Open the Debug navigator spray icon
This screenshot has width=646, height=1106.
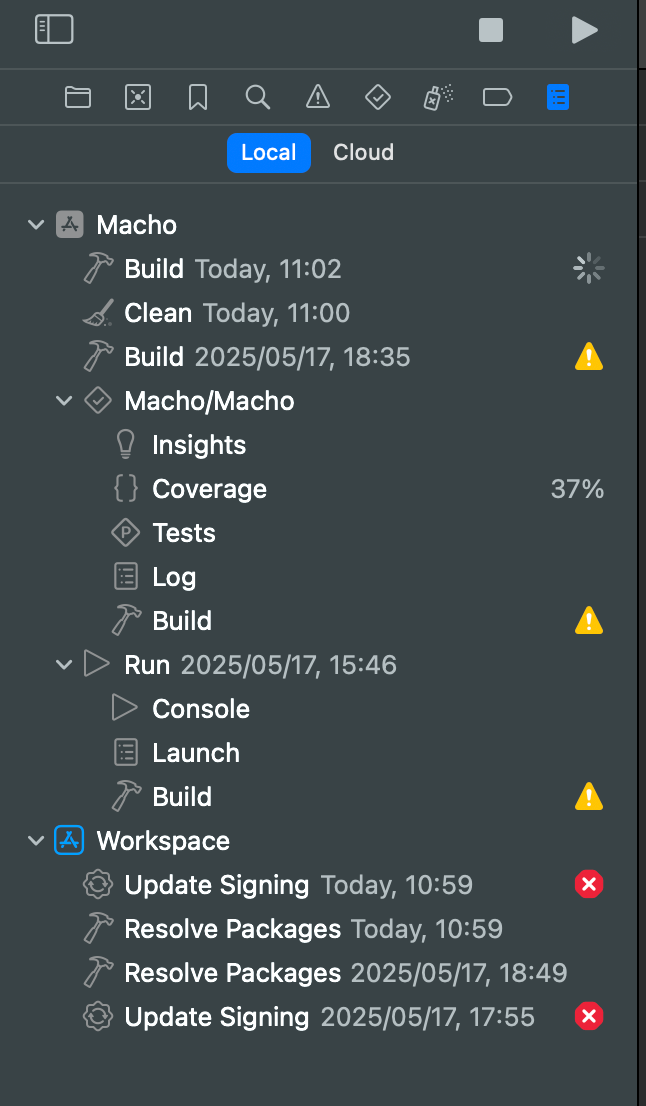pyautogui.click(x=438, y=97)
